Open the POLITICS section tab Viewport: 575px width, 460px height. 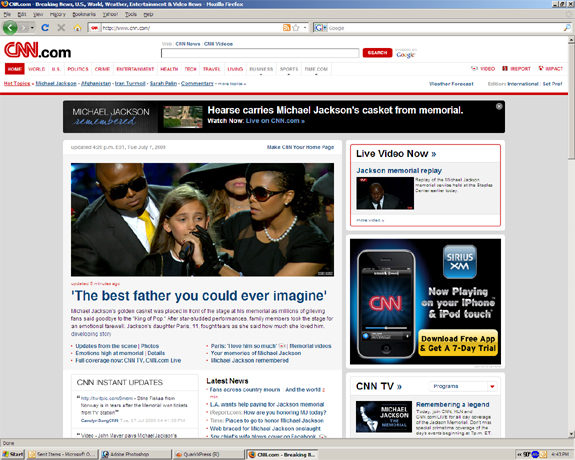78,69
